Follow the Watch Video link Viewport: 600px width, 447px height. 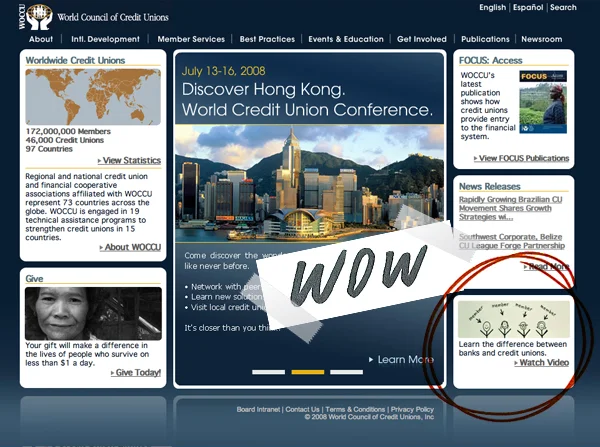pyautogui.click(x=541, y=362)
